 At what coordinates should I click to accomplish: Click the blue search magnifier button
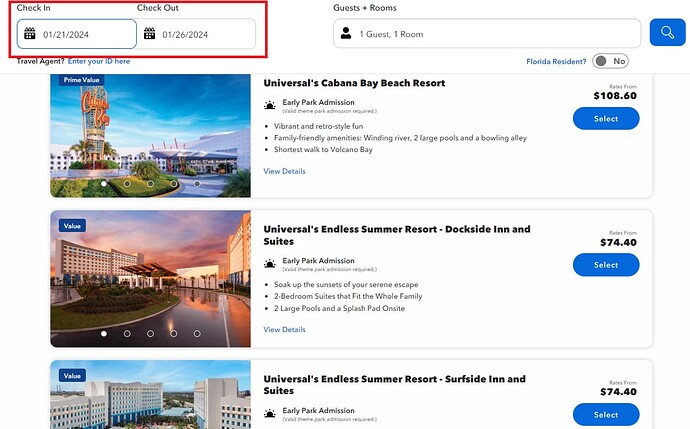[x=666, y=33]
